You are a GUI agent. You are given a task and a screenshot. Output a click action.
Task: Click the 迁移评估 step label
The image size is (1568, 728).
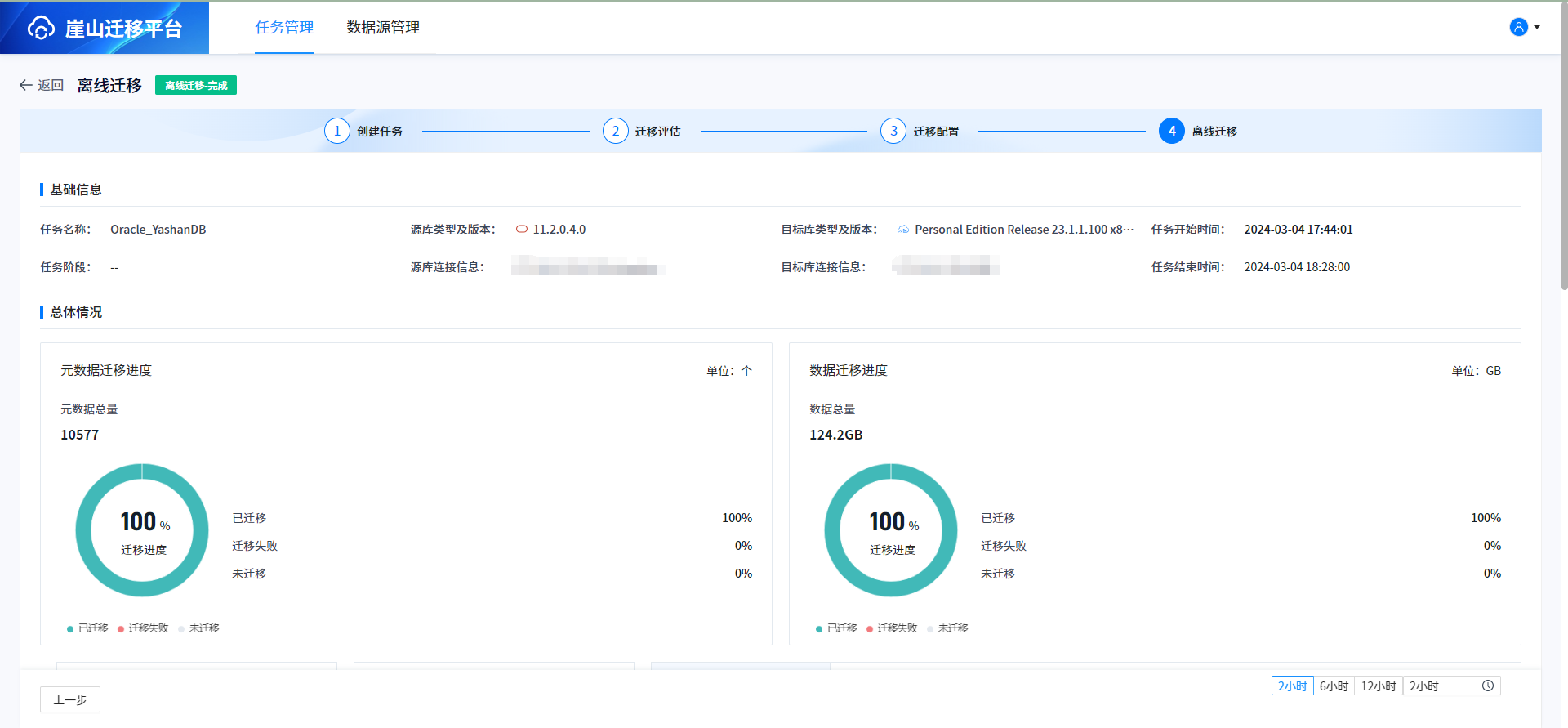(658, 132)
